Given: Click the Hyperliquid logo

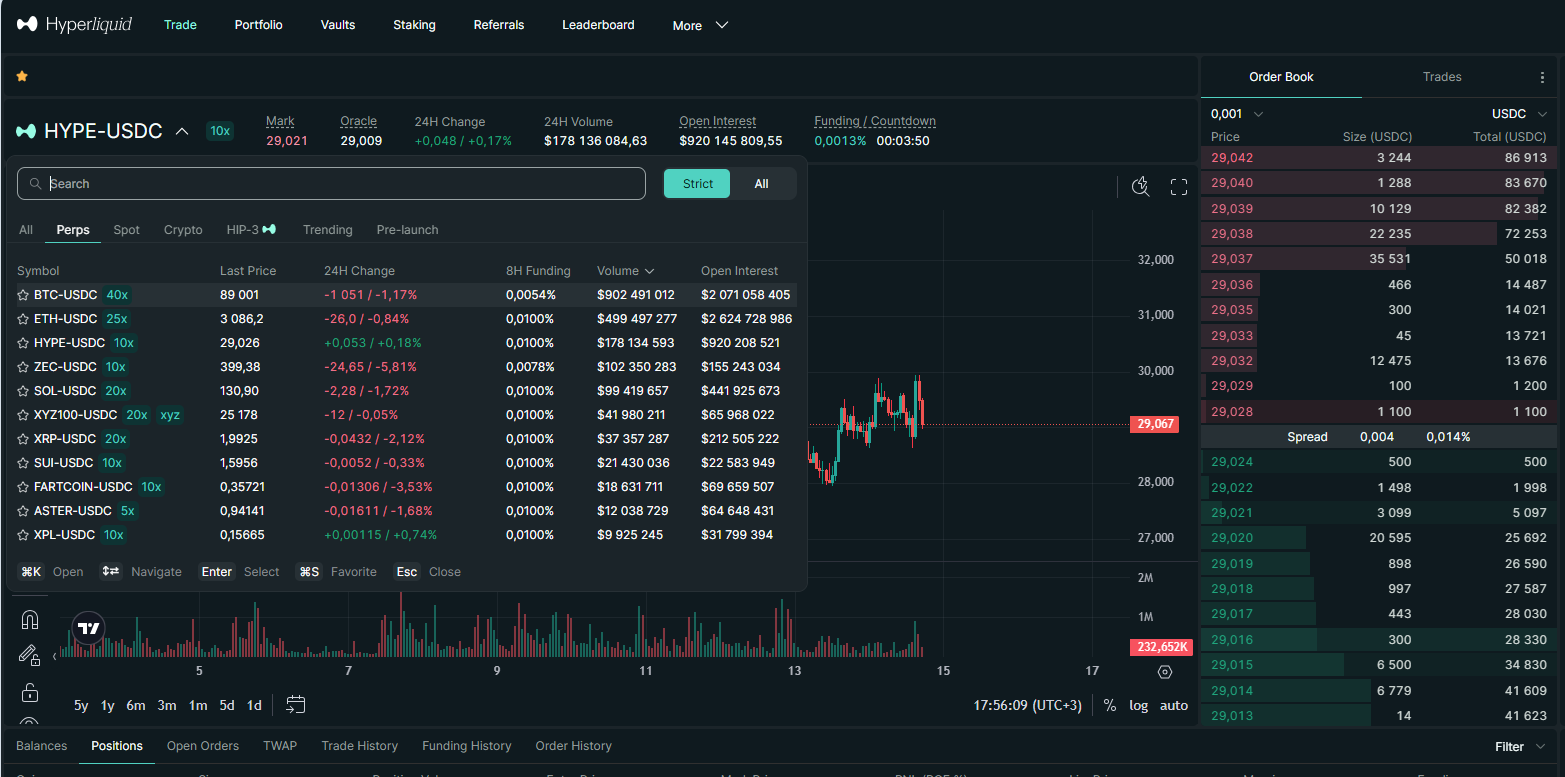Looking at the screenshot, I should [x=75, y=24].
